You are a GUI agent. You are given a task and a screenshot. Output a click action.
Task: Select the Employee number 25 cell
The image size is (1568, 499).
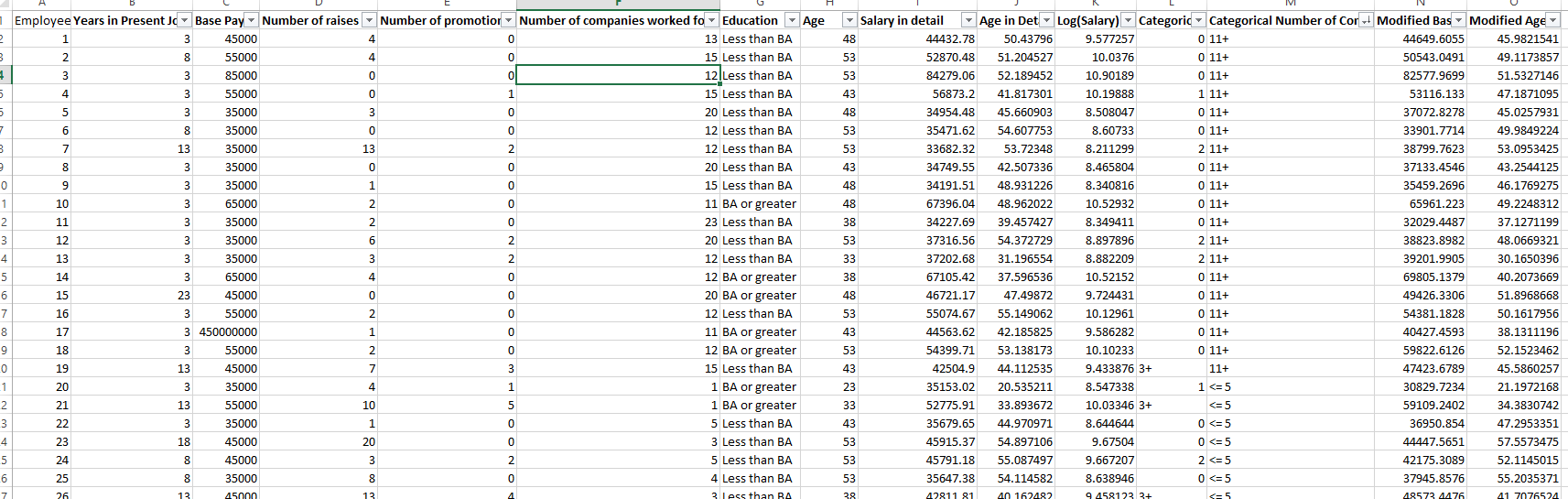42,478
